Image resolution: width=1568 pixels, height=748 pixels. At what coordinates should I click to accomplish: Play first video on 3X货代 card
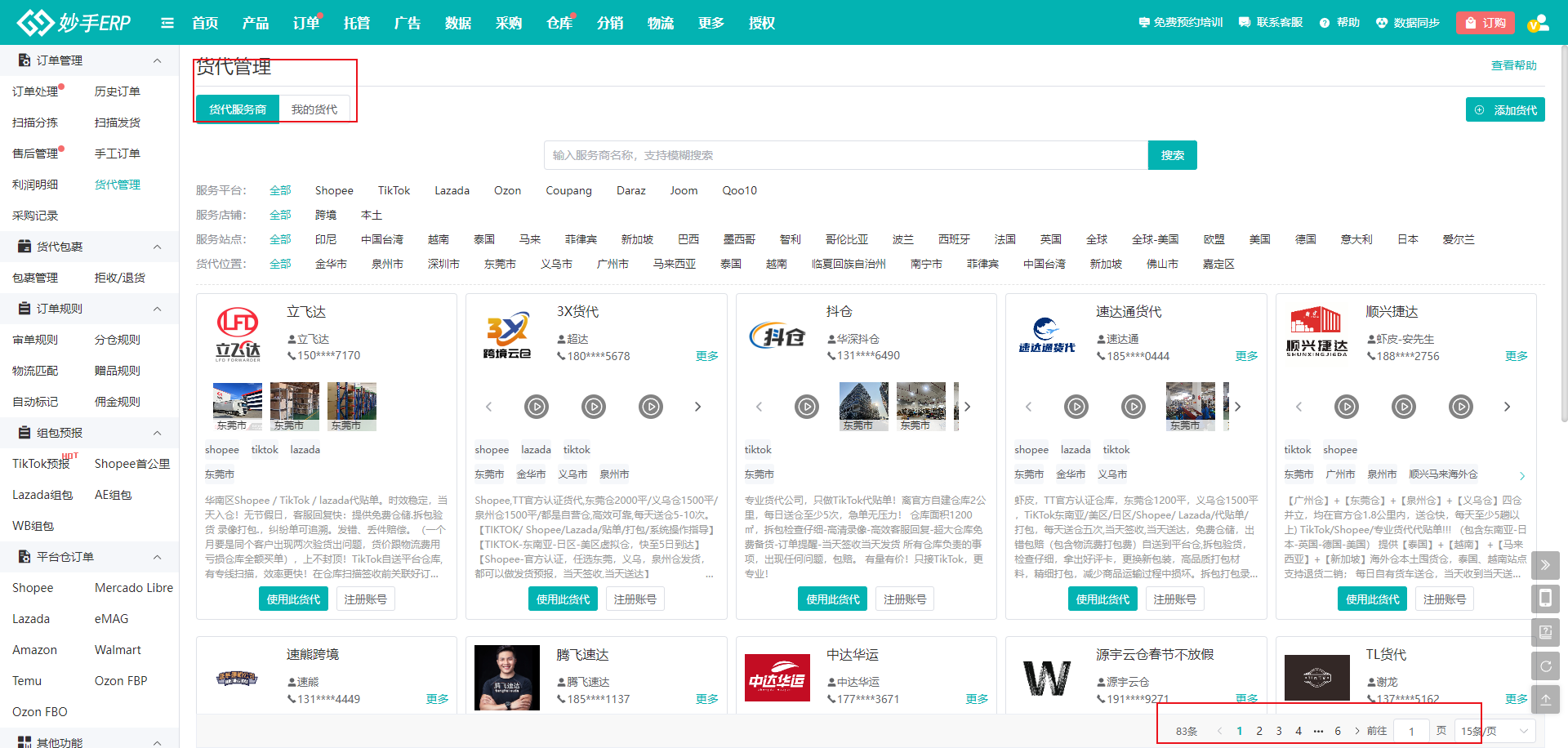537,406
